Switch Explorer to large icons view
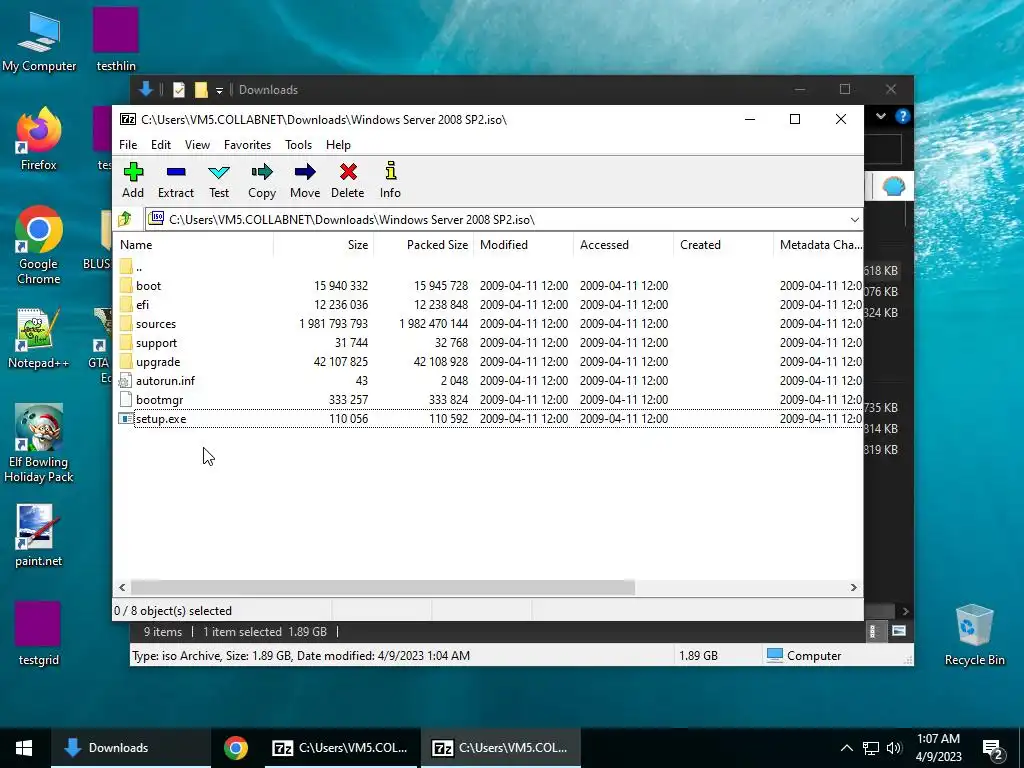Image resolution: width=1024 pixels, height=768 pixels. (899, 631)
